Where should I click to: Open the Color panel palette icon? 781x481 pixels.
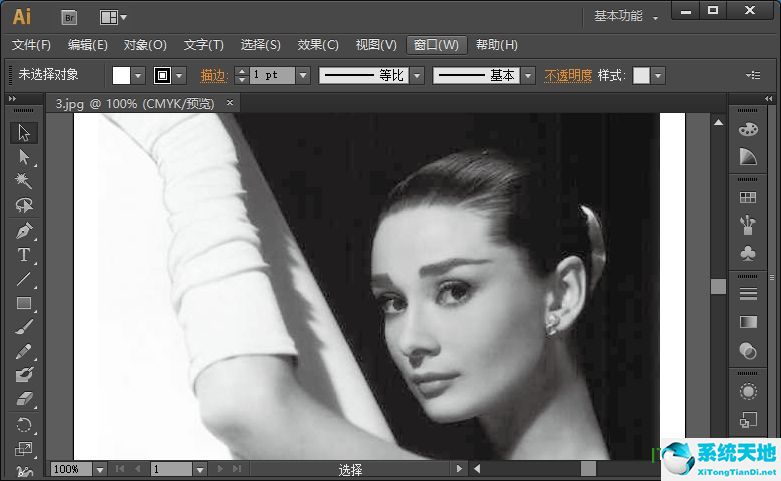[x=747, y=129]
